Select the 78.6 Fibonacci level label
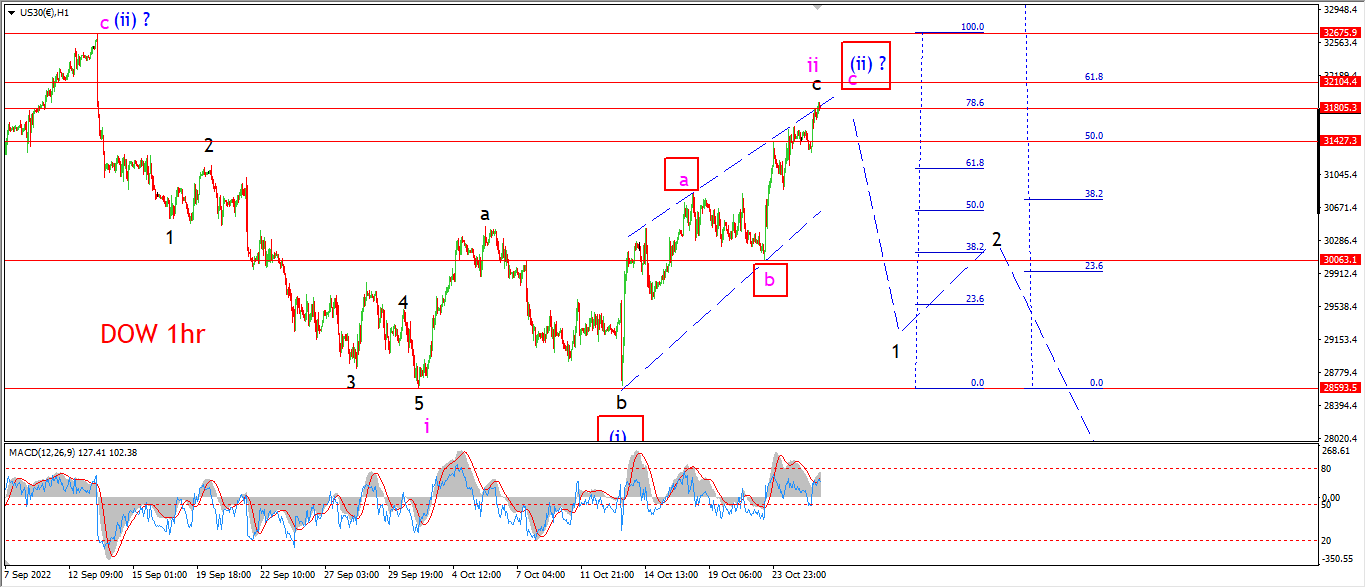 (x=975, y=102)
